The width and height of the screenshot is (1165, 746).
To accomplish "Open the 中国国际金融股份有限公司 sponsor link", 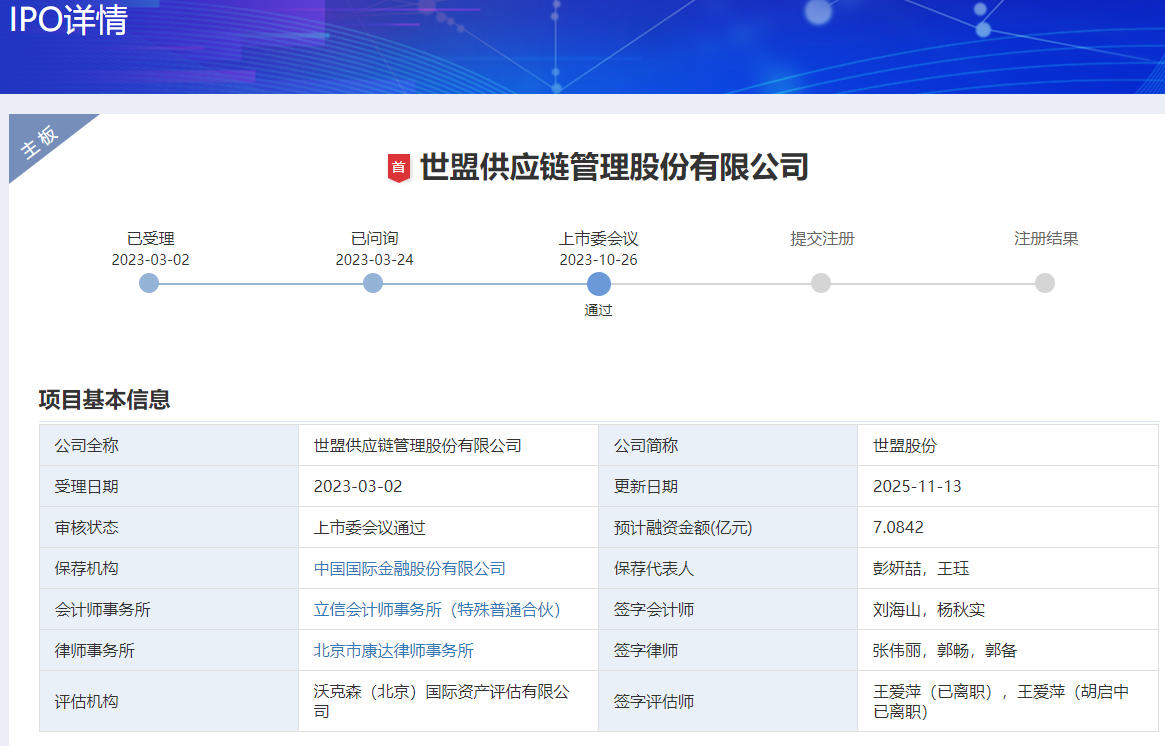I will (409, 568).
